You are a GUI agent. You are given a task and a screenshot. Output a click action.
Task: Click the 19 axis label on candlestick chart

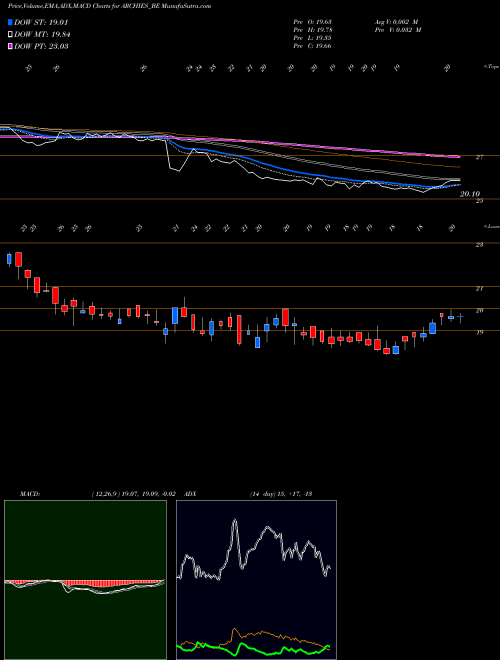479,332
